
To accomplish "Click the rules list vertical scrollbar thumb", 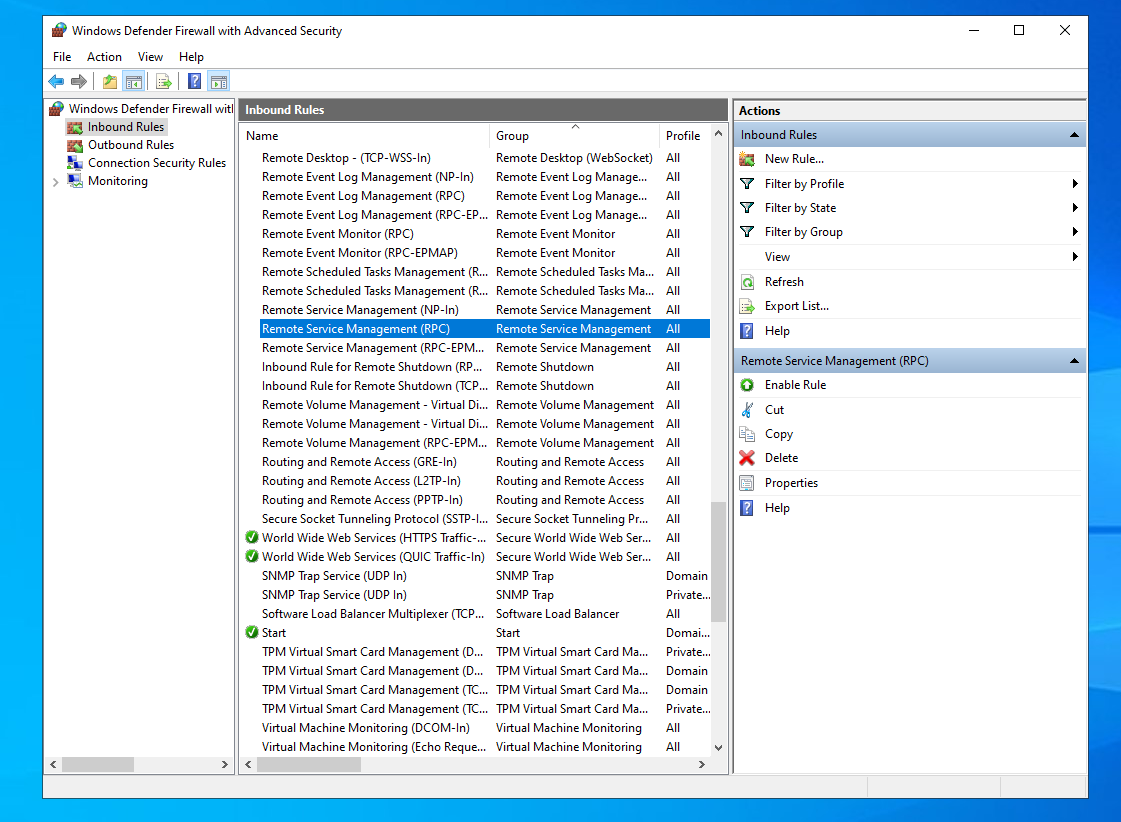I will (x=718, y=561).
